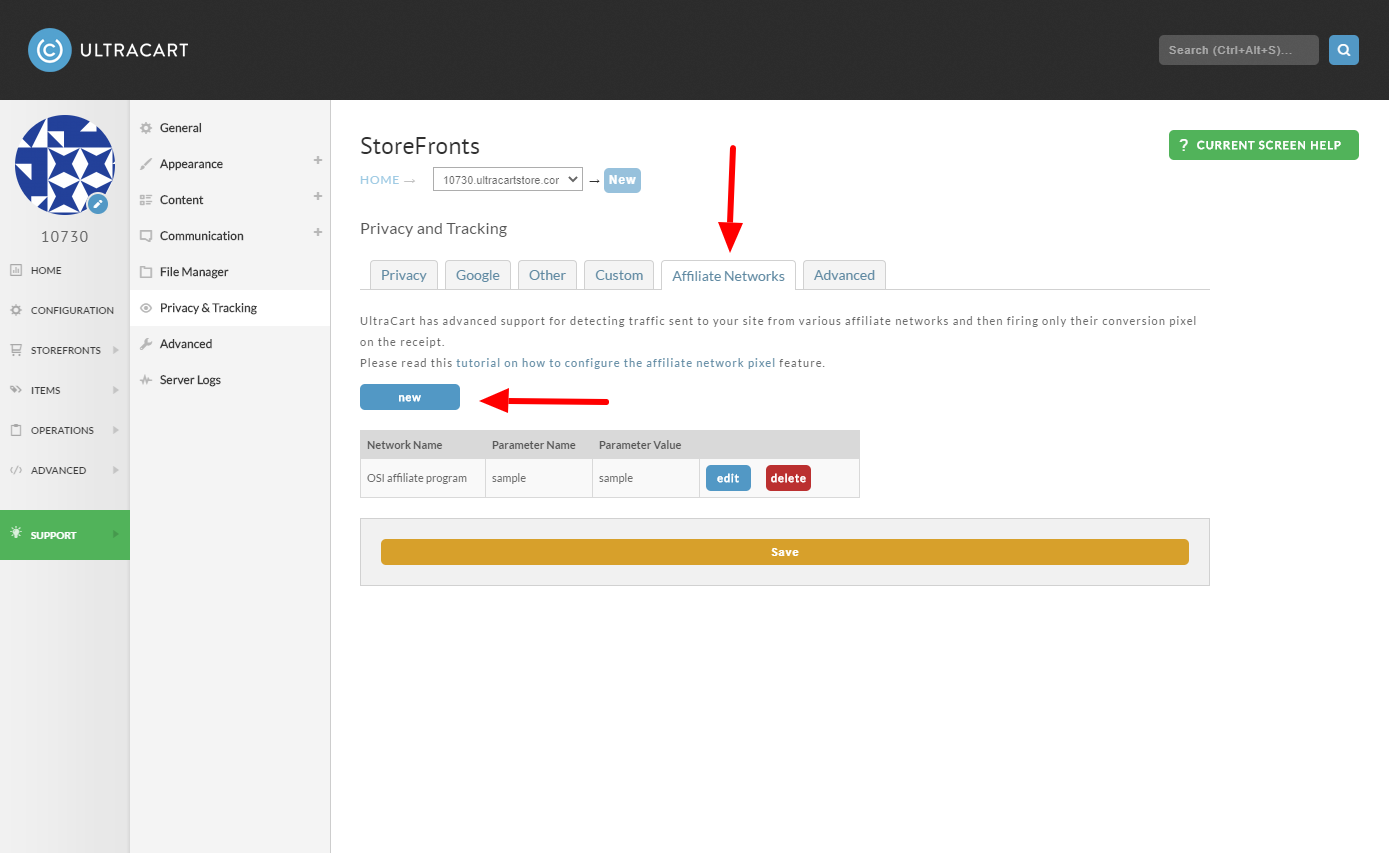Screen dimensions: 1389x853
Task: Select the Affiliate Networks tab
Action: tap(728, 276)
